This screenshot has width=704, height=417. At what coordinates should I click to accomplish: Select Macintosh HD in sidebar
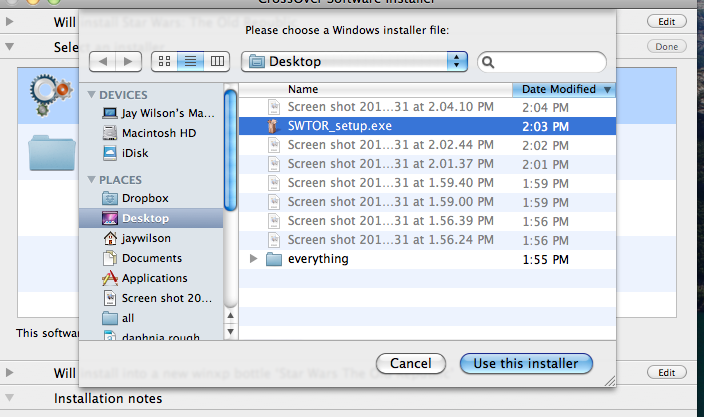(x=150, y=133)
